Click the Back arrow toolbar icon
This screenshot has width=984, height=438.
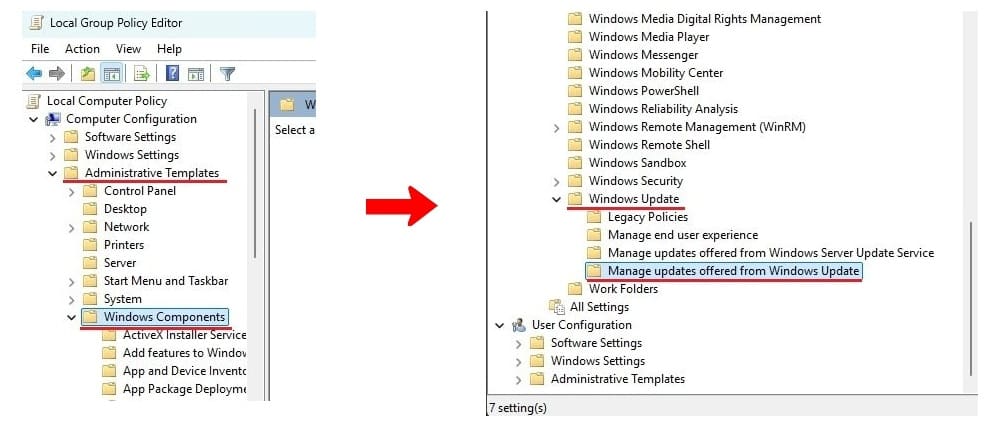(34, 74)
